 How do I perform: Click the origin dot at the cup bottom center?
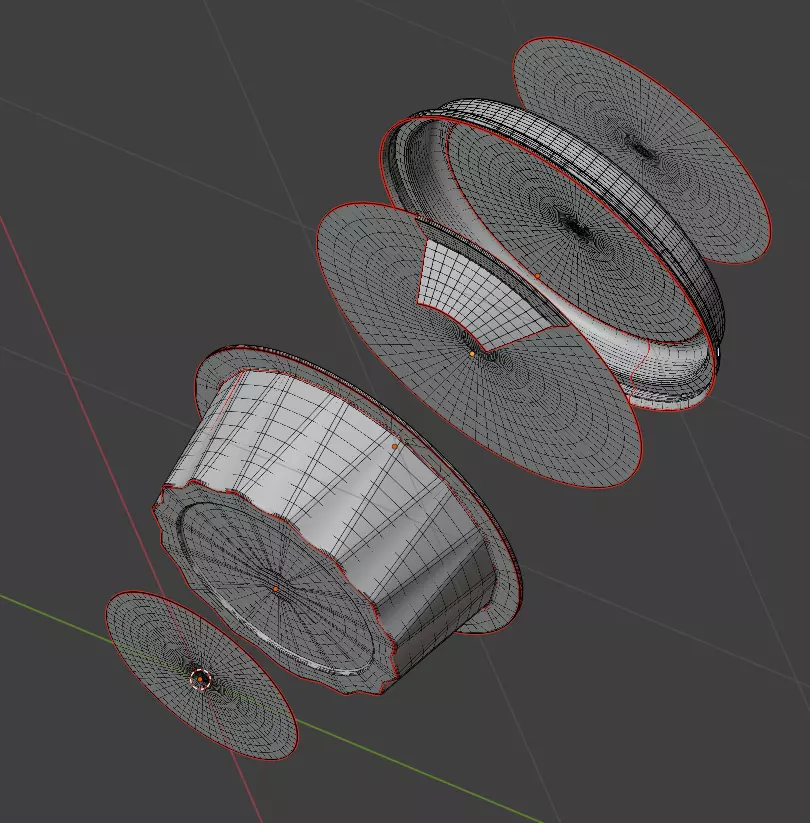tap(276, 589)
